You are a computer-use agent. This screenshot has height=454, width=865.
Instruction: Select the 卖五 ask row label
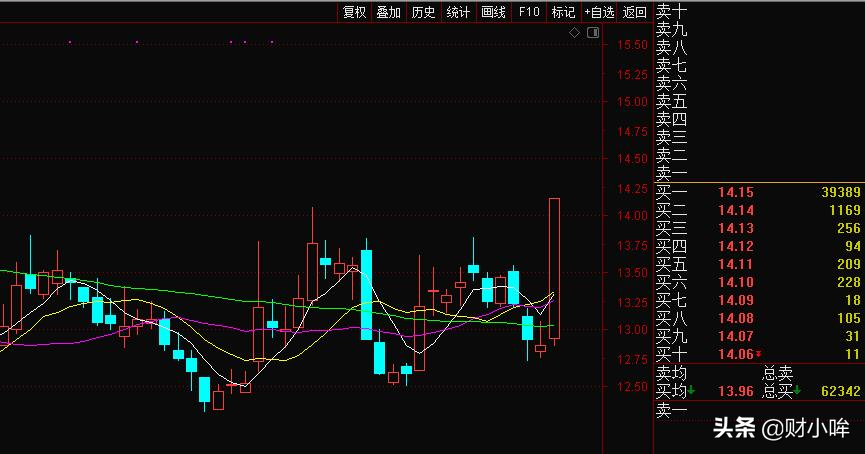tap(671, 102)
